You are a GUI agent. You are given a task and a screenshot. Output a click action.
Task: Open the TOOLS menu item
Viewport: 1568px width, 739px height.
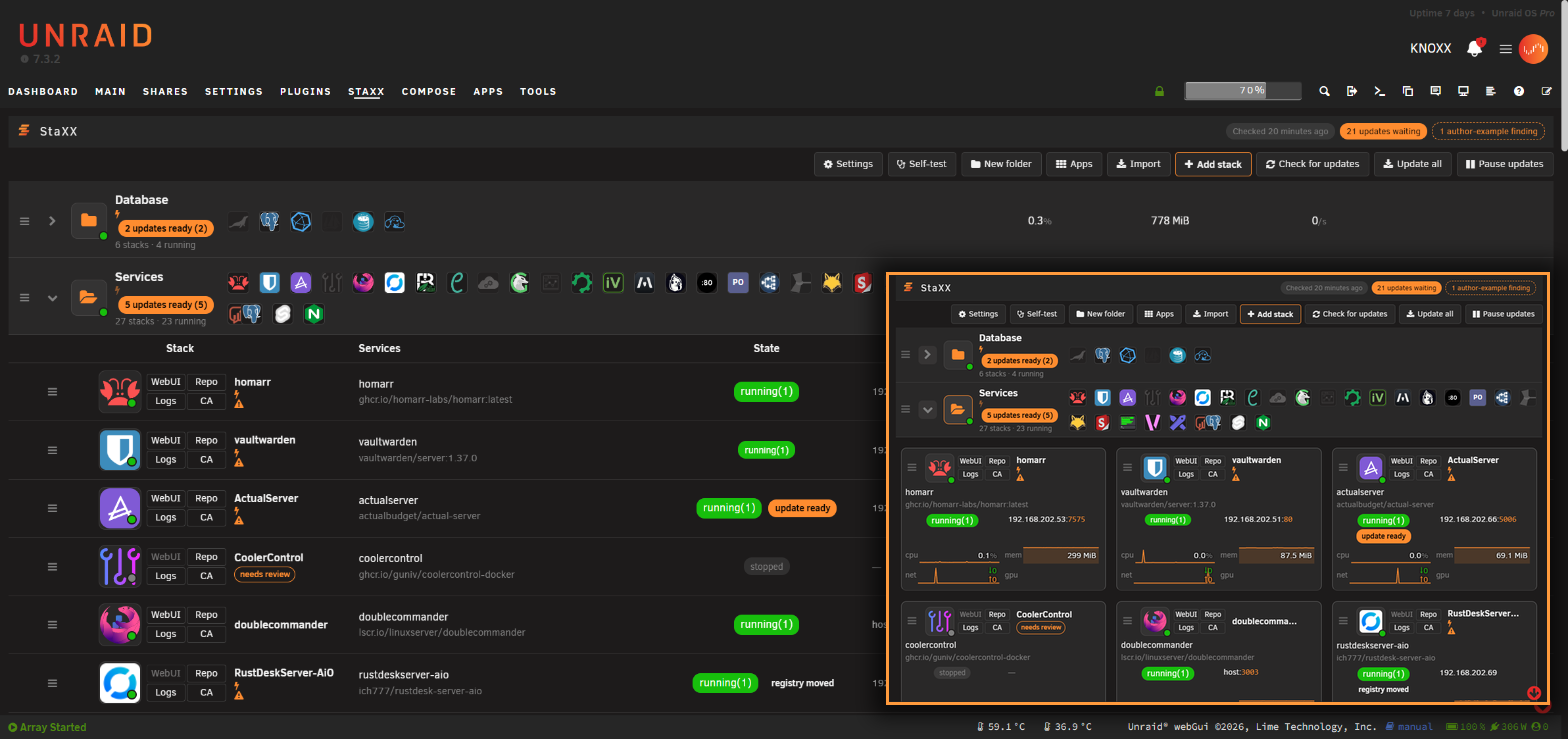click(538, 91)
